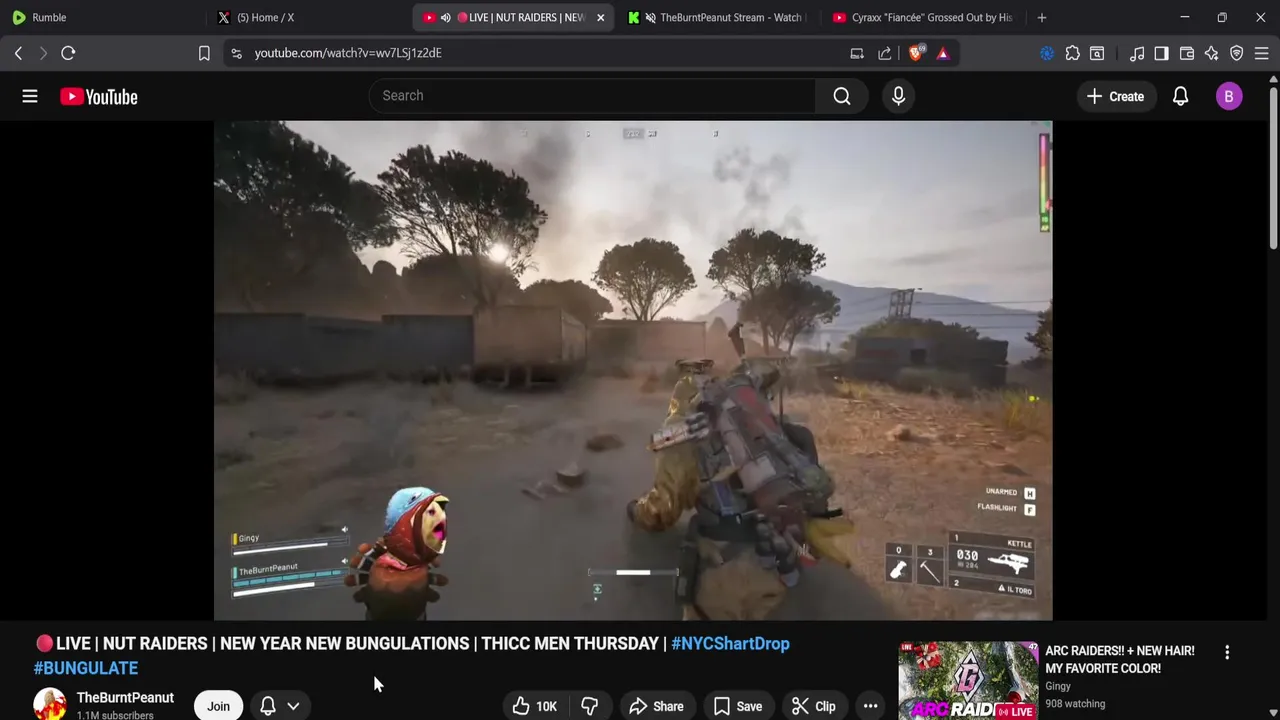Click the video player to pause
Viewport: 1280px width, 720px height.
[633, 370]
